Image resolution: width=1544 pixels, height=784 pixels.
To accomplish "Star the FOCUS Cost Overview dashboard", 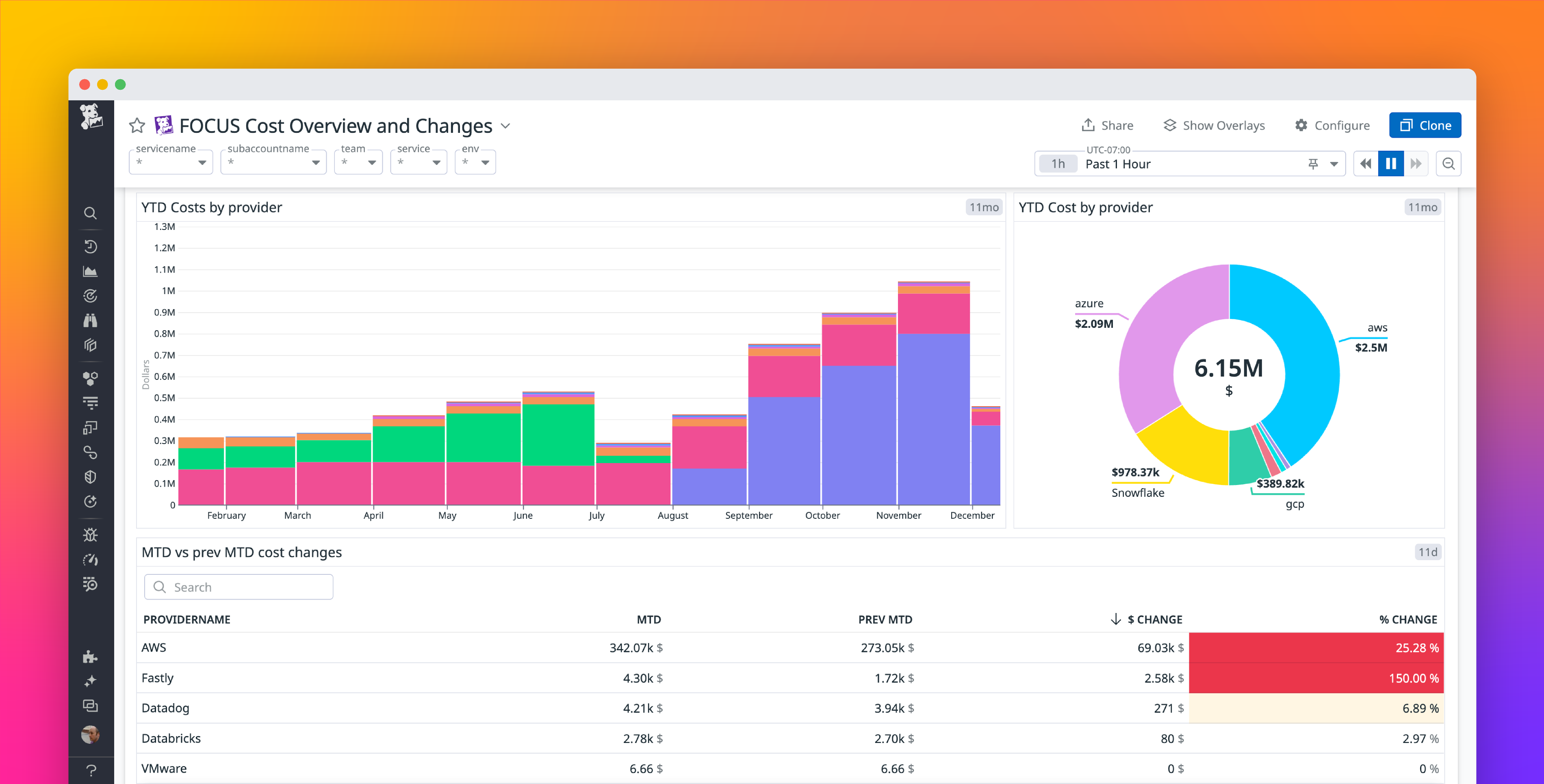I will click(137, 125).
